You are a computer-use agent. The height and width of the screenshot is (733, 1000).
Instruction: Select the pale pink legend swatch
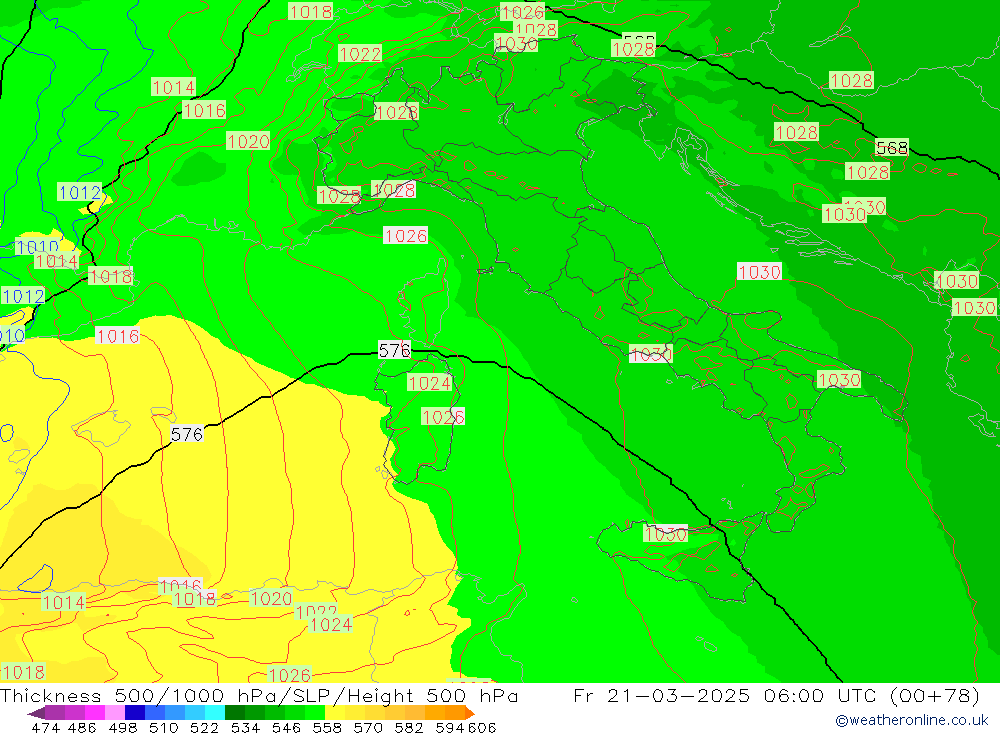coord(115,713)
